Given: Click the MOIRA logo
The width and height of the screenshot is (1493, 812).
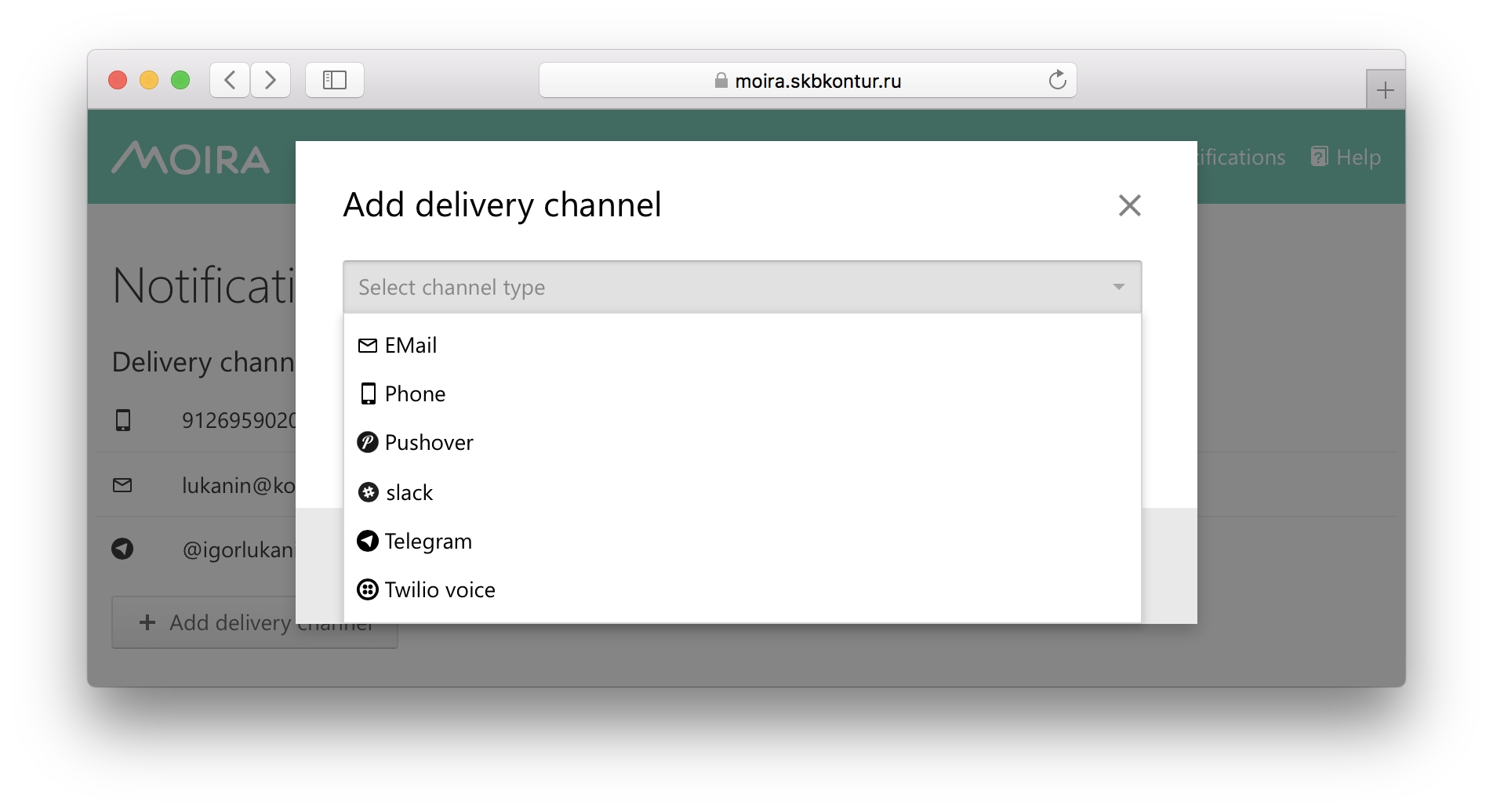Looking at the screenshot, I should 191,158.
